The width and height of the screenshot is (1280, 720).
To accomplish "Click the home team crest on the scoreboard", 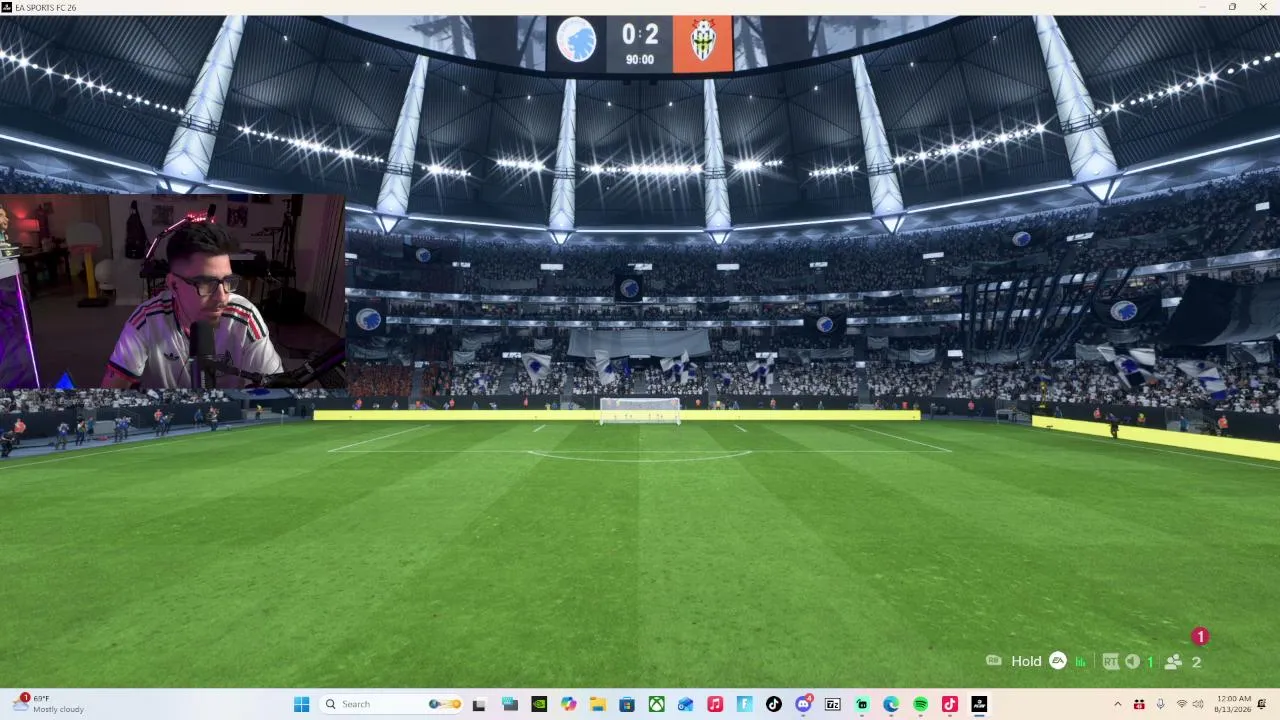I will [576, 41].
